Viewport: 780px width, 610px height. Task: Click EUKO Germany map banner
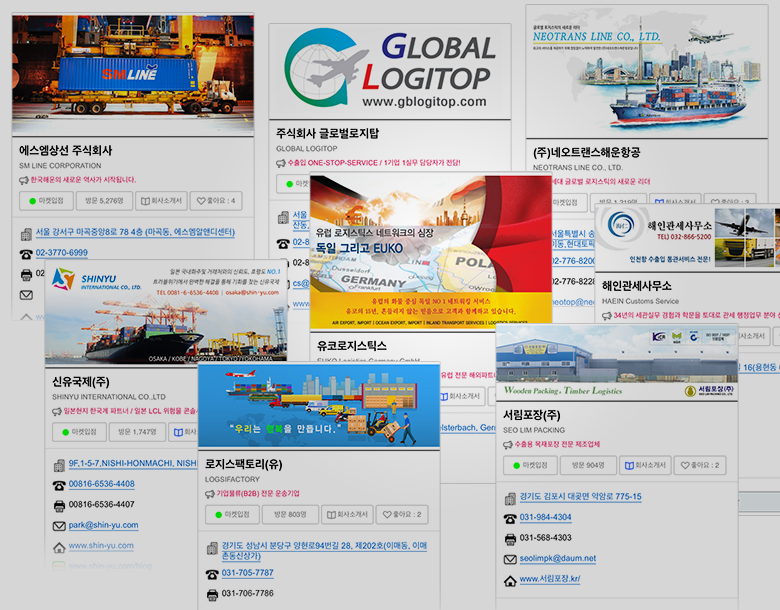point(431,251)
